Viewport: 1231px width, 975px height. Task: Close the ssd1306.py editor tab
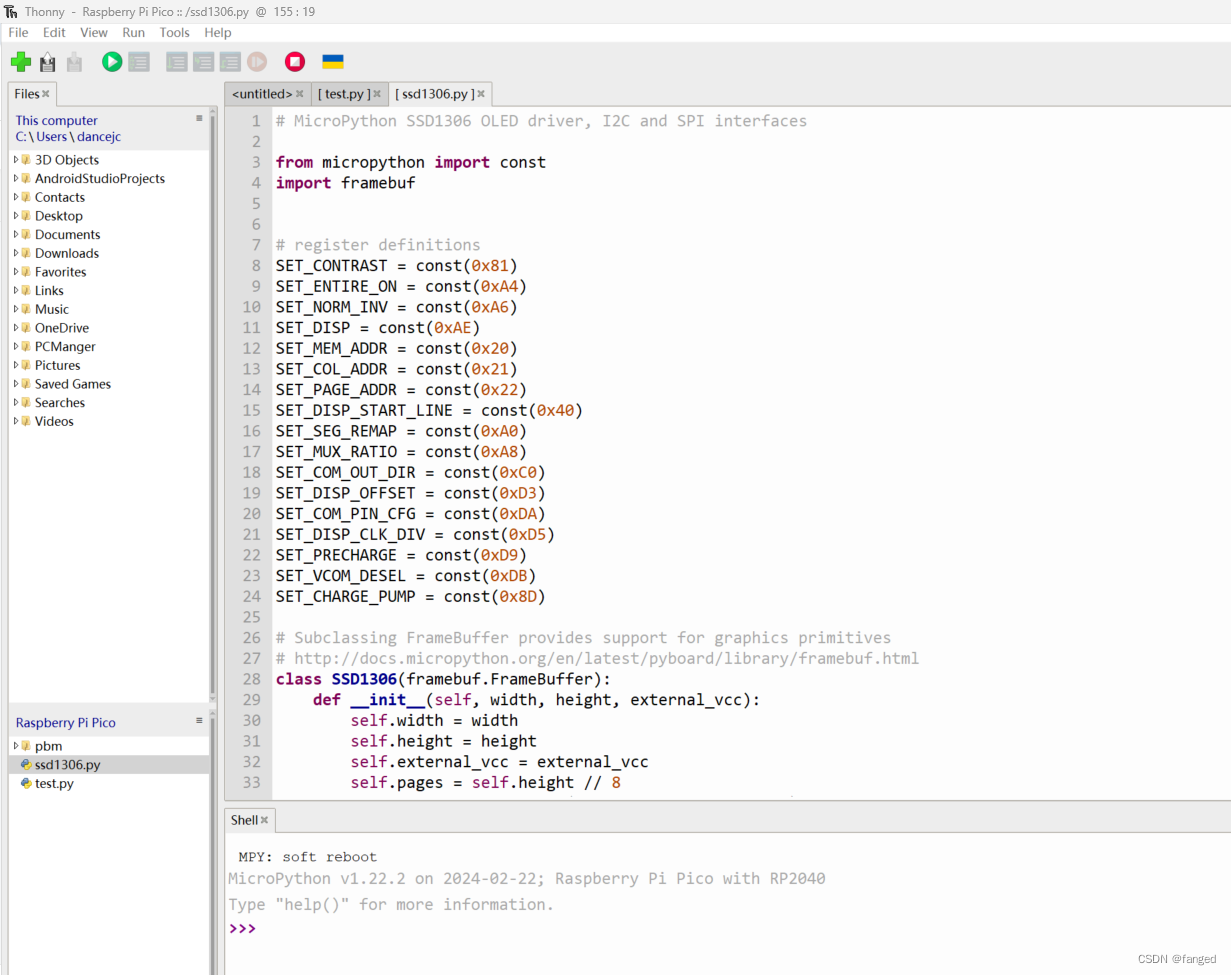pos(481,94)
